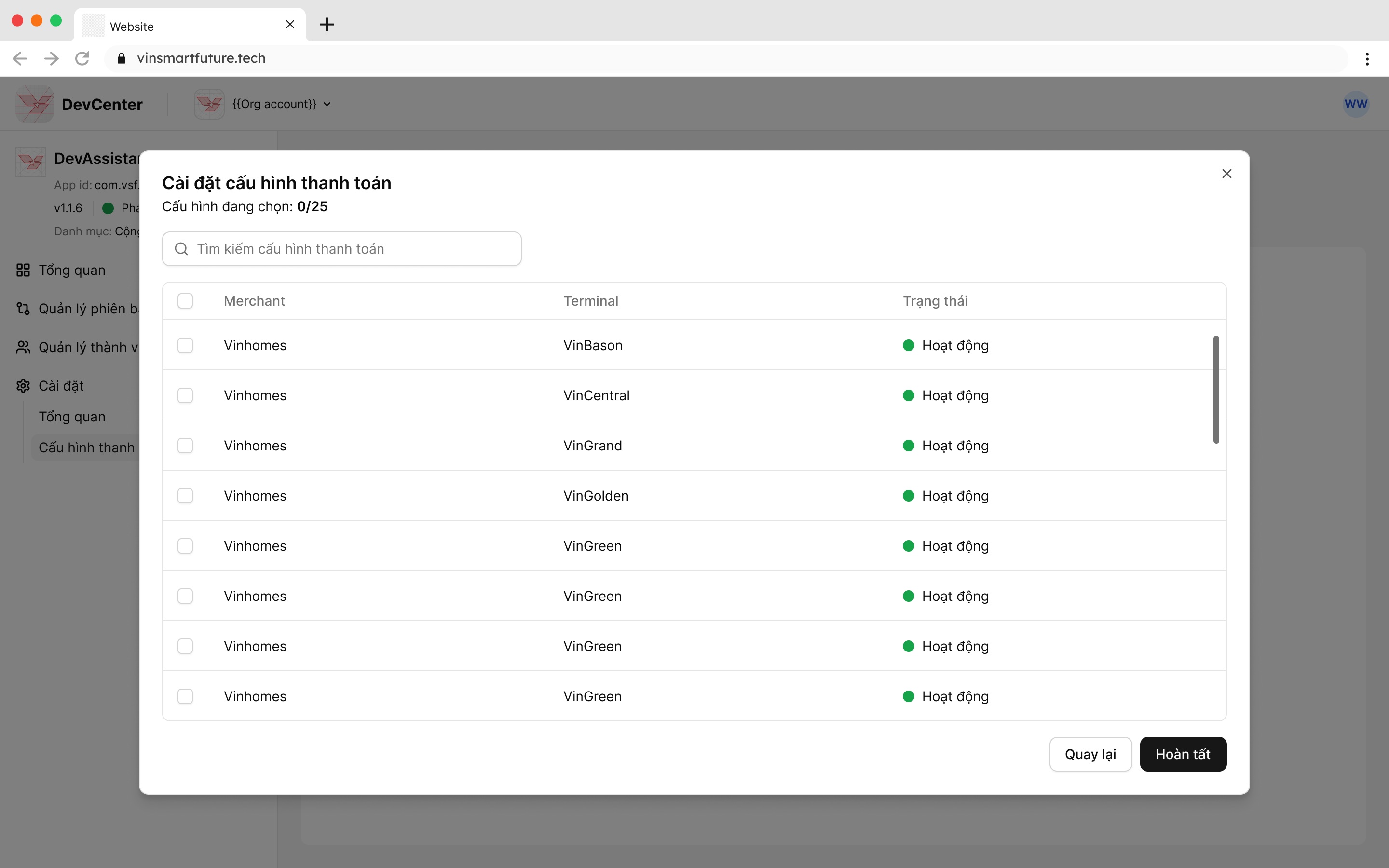Click the v1.1.6 version label in the sidebar
The image size is (1389, 868).
[x=68, y=208]
